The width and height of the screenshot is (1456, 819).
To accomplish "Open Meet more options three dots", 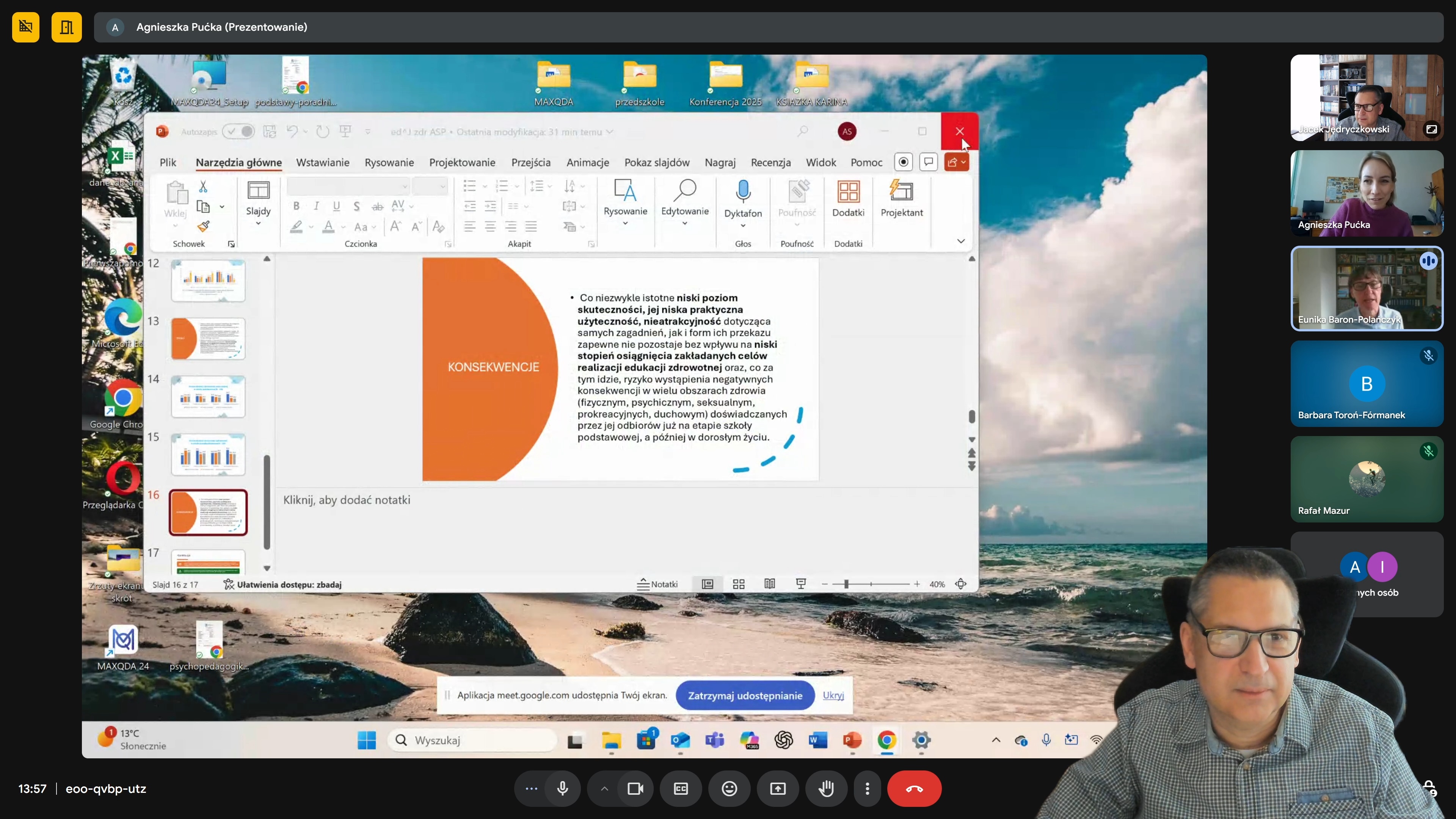I will click(x=867, y=789).
